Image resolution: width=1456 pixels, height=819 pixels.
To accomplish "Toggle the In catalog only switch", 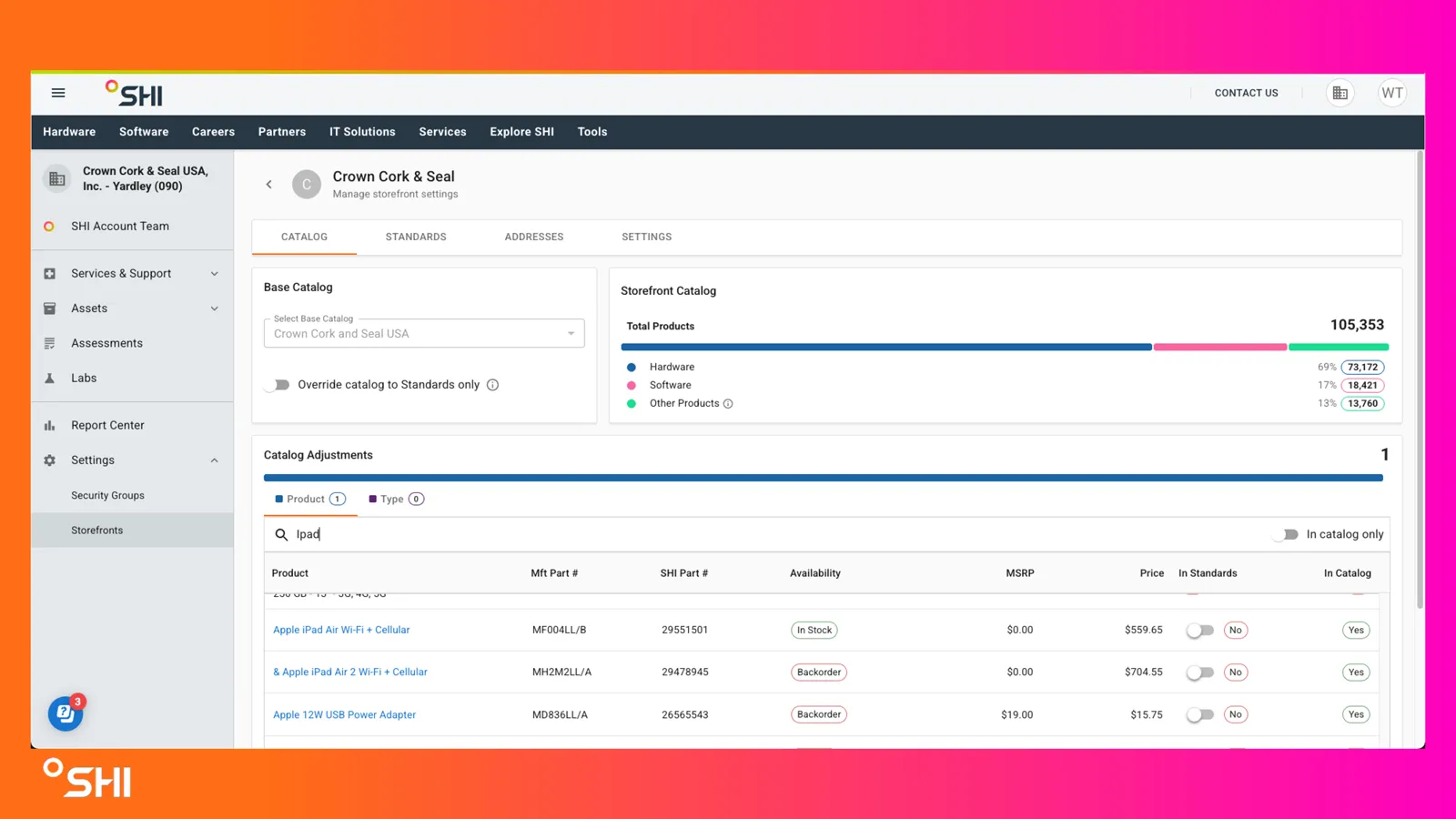I will point(1286,535).
